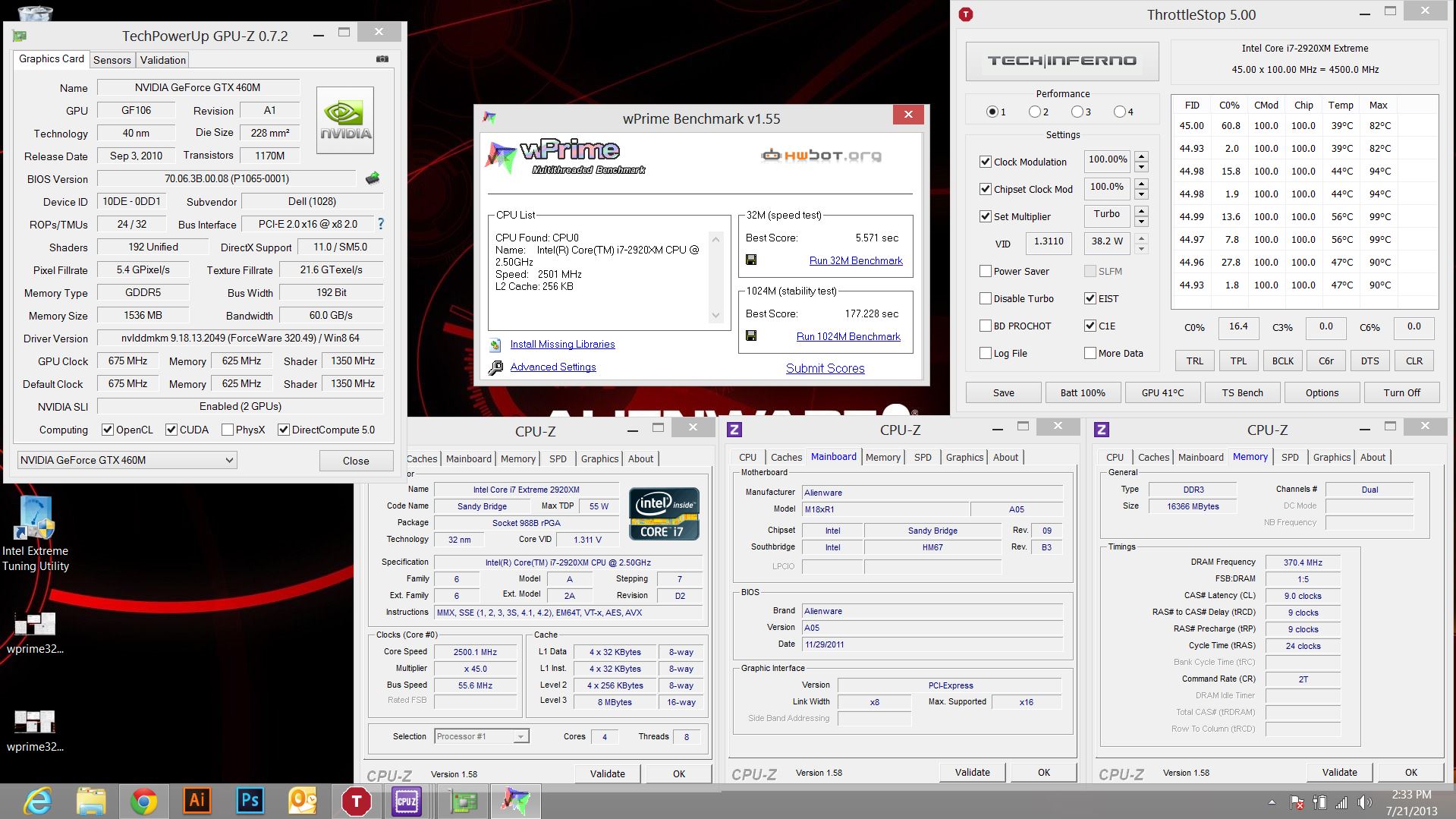This screenshot has width=1456, height=819.
Task: Click the BIOS Version field in GPU-Z
Action: coord(227,178)
